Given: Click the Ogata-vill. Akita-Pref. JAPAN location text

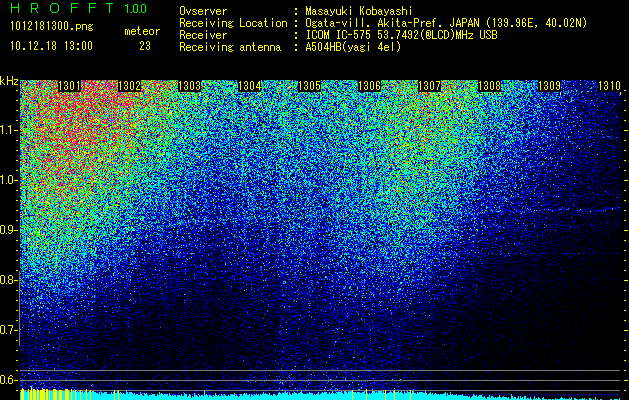Looking at the screenshot, I should click(x=446, y=23).
